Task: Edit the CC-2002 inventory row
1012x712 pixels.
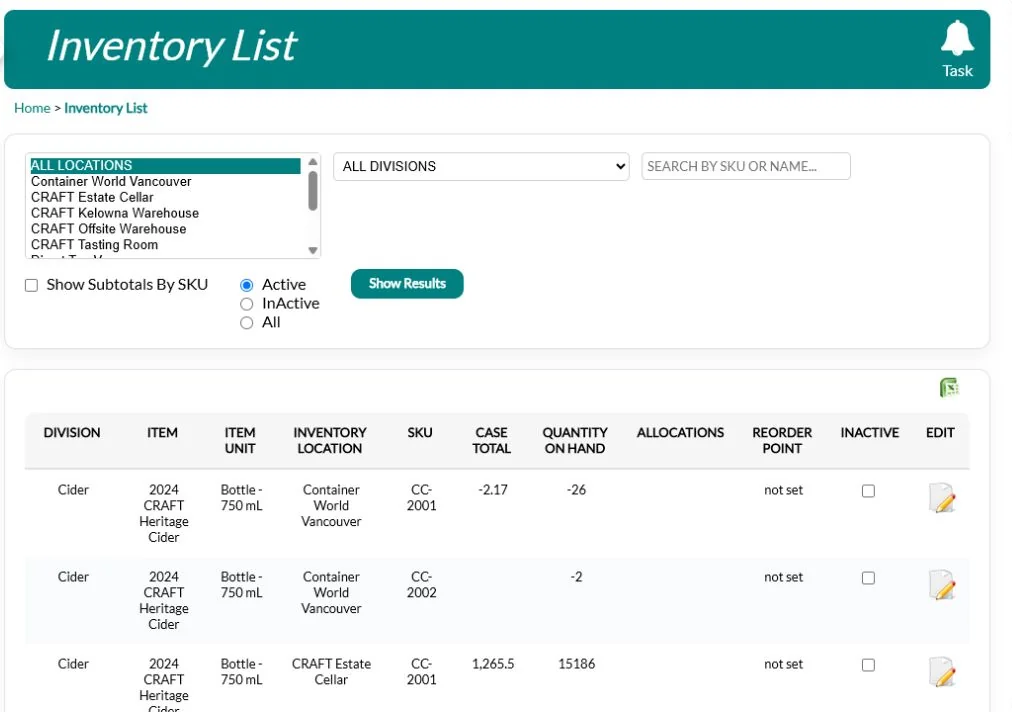Action: [x=942, y=585]
